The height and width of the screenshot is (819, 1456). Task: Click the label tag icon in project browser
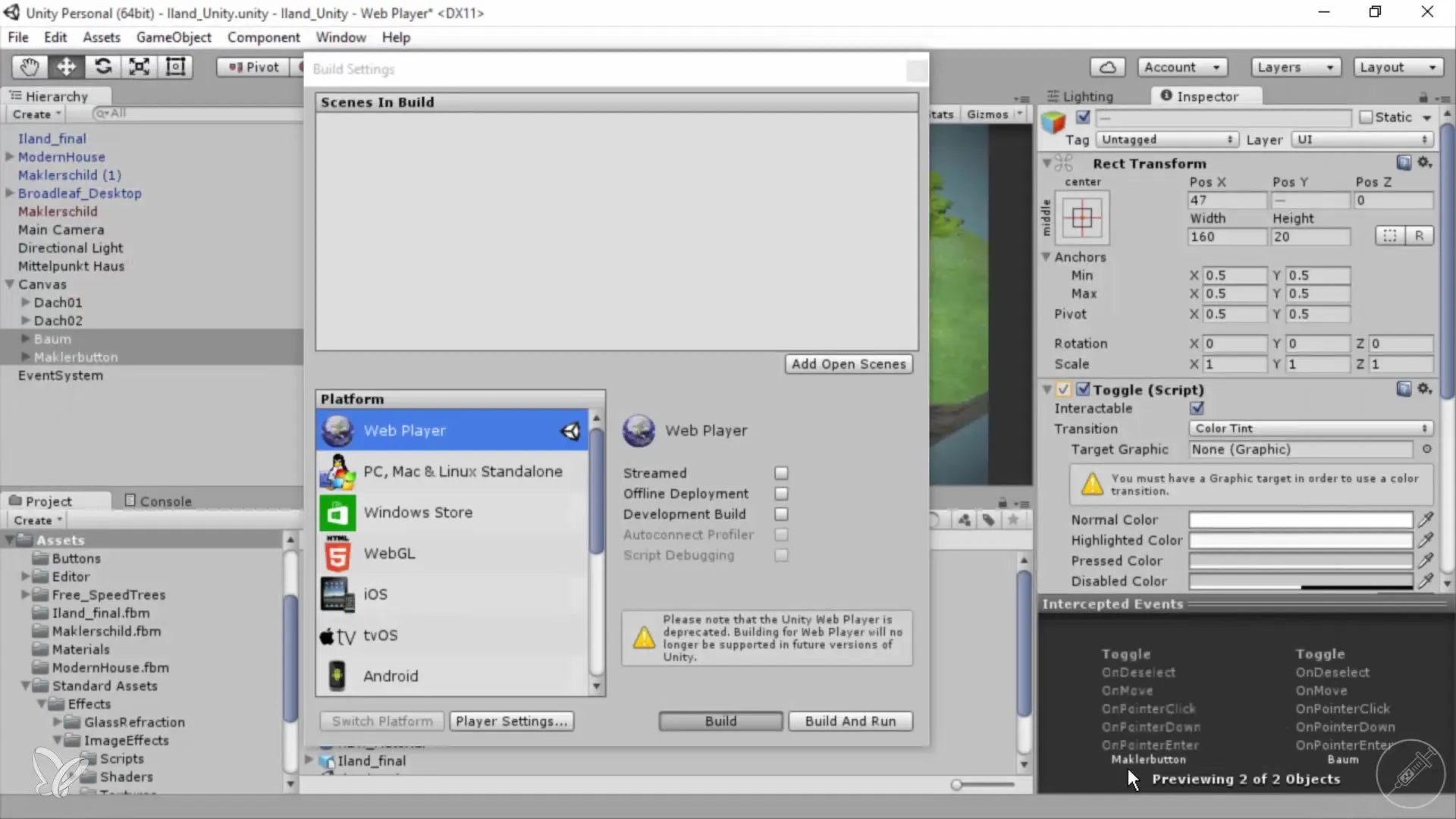coord(989,519)
